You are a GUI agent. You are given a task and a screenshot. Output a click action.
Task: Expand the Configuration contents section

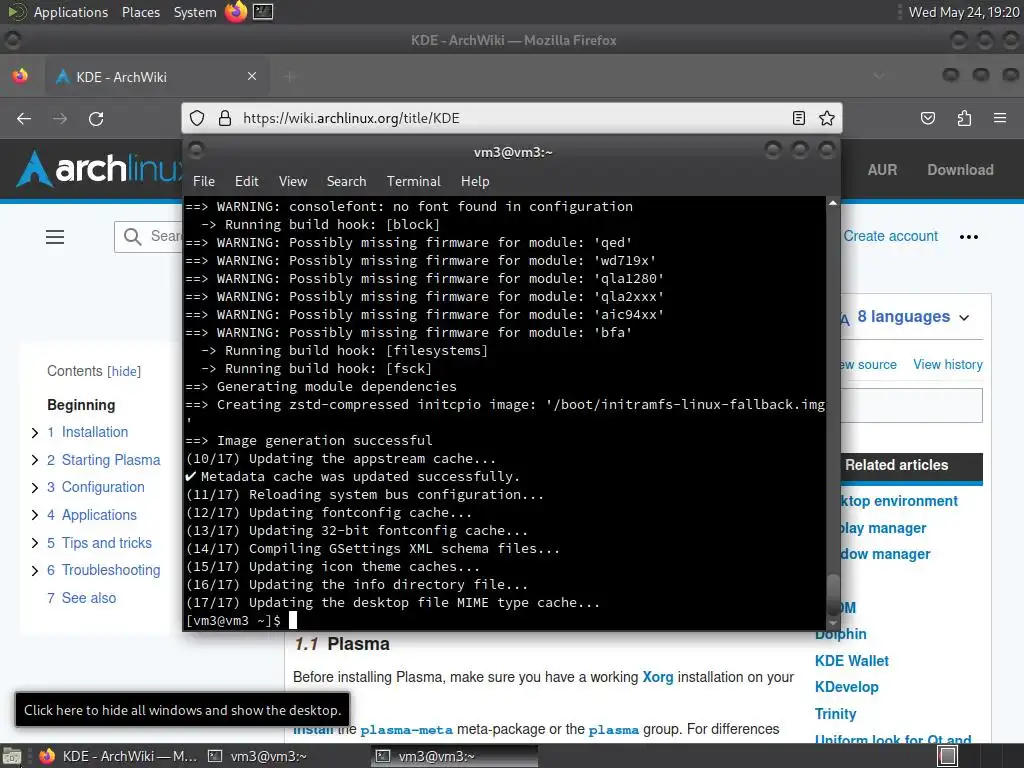[x=35, y=488]
